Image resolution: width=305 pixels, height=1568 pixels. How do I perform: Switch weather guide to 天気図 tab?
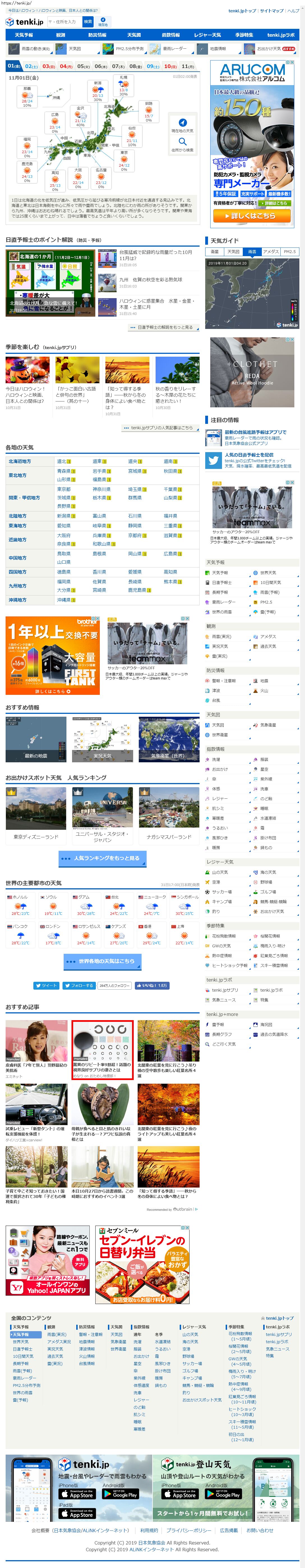coord(233,251)
